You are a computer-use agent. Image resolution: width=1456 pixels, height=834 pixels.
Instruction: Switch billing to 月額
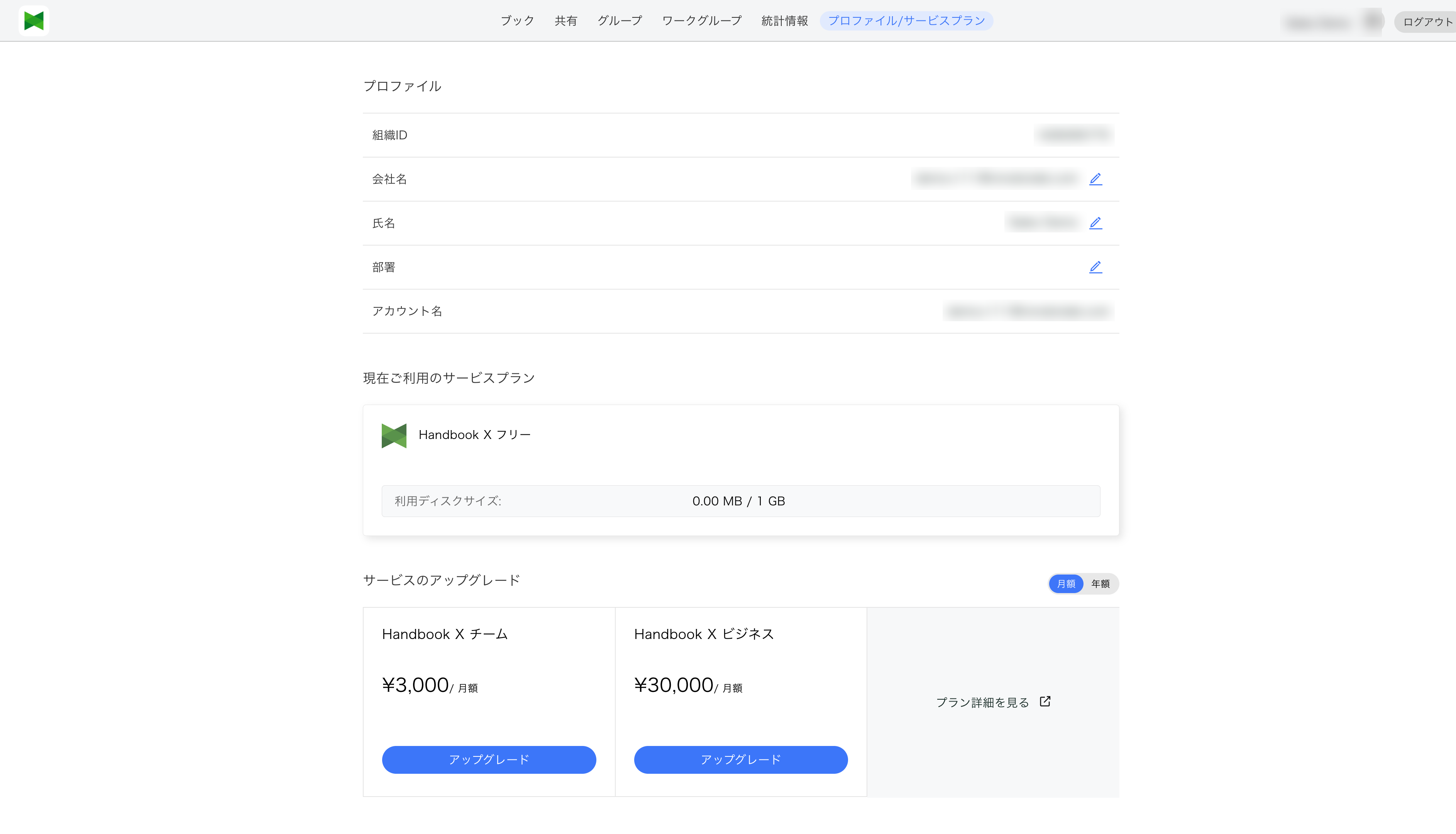pos(1065,583)
